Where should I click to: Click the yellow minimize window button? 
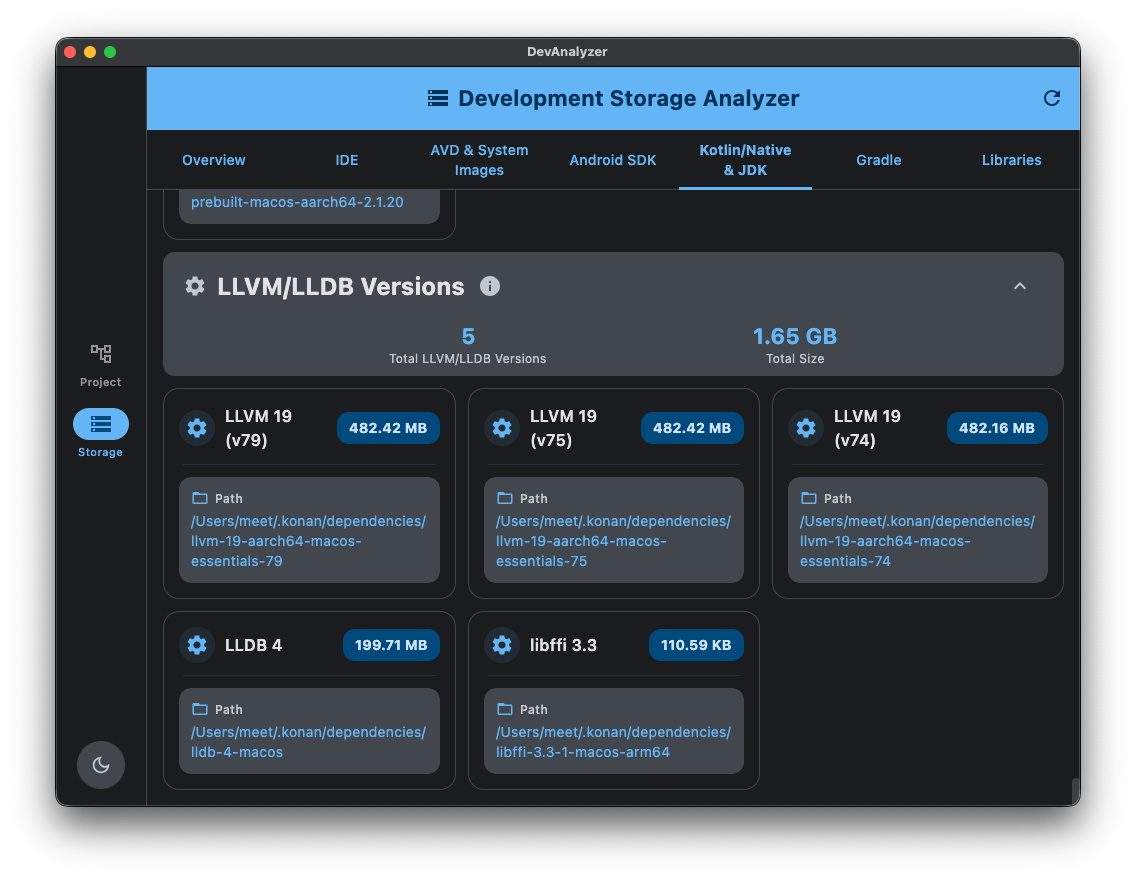[90, 52]
